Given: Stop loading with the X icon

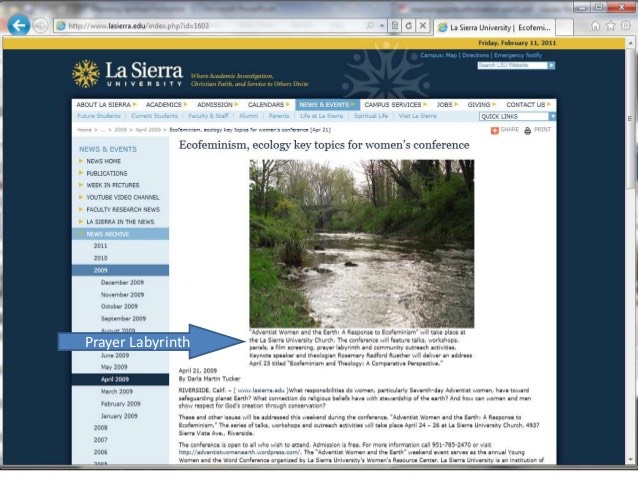Looking at the screenshot, I should 423,26.
